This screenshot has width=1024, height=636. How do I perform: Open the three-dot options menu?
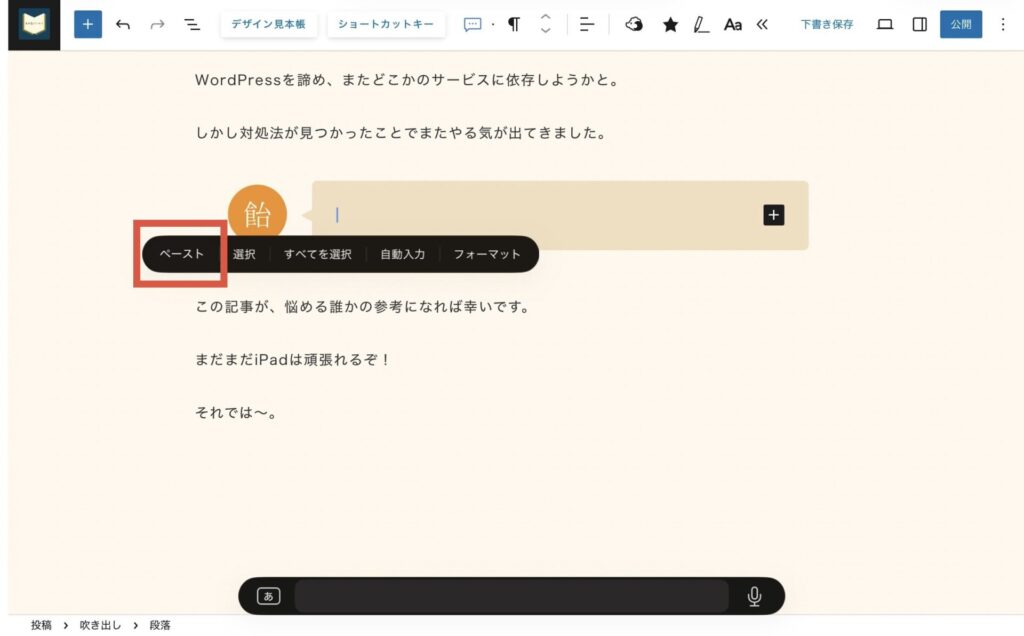1003,24
